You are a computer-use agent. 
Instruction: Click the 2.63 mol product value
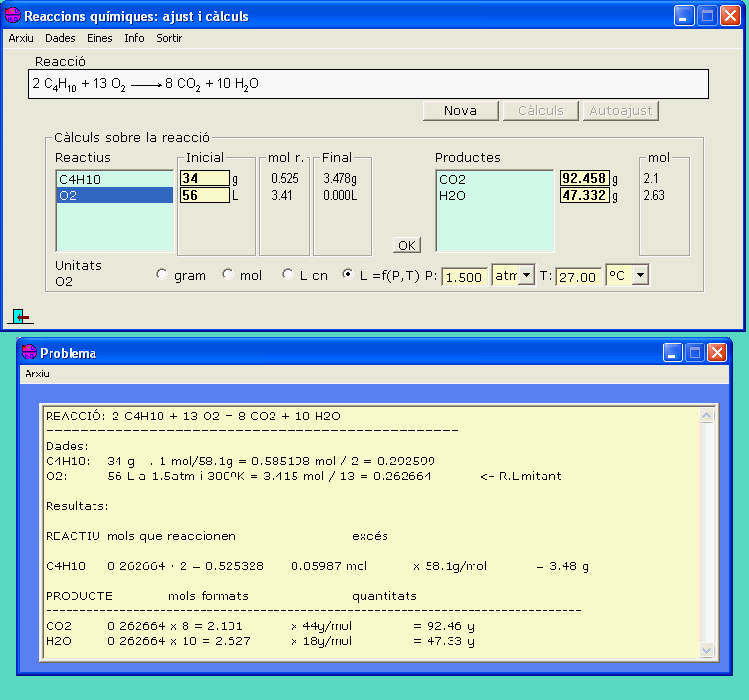click(654, 195)
